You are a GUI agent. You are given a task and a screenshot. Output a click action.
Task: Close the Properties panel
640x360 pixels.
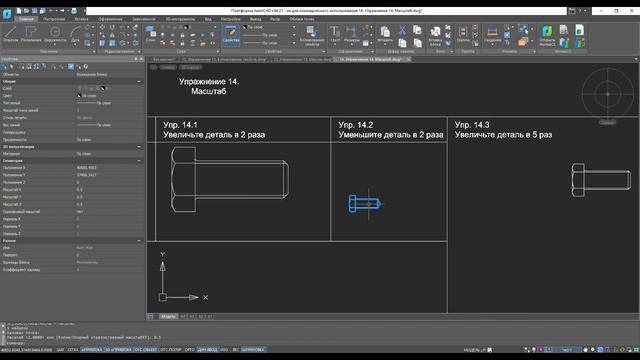tap(142, 59)
